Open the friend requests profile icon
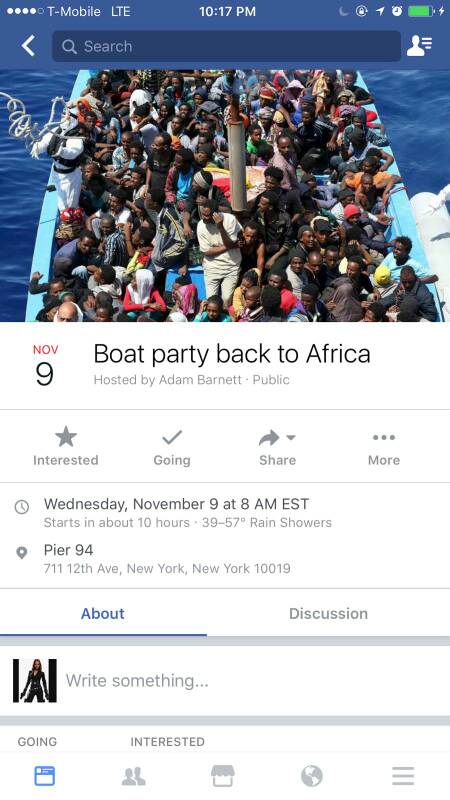 coord(419,46)
